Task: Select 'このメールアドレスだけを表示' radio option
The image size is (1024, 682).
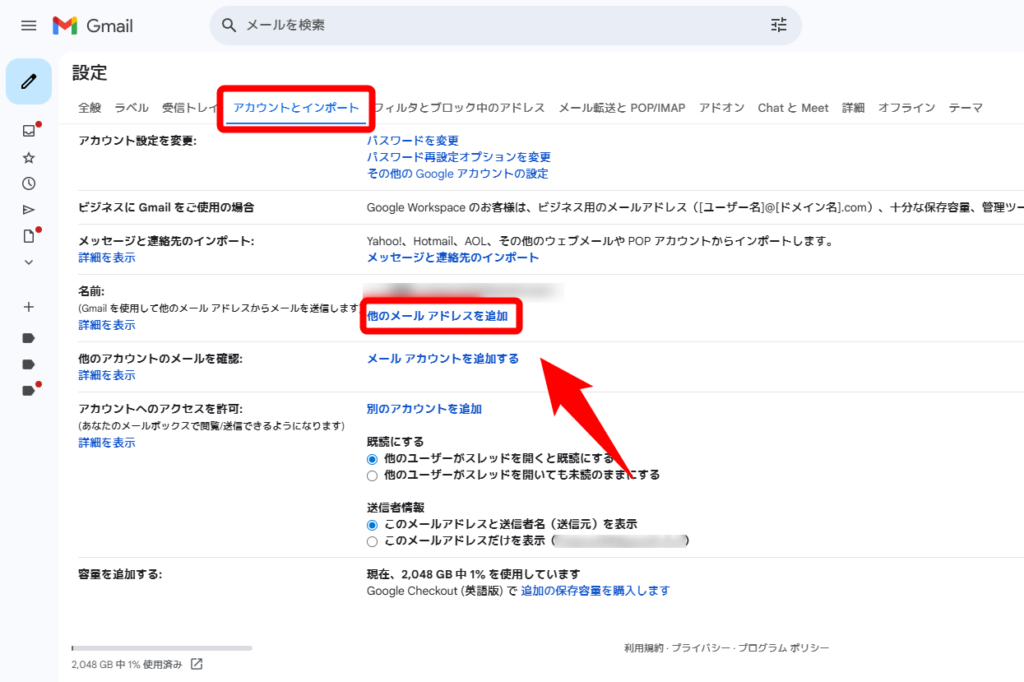Action: (373, 541)
